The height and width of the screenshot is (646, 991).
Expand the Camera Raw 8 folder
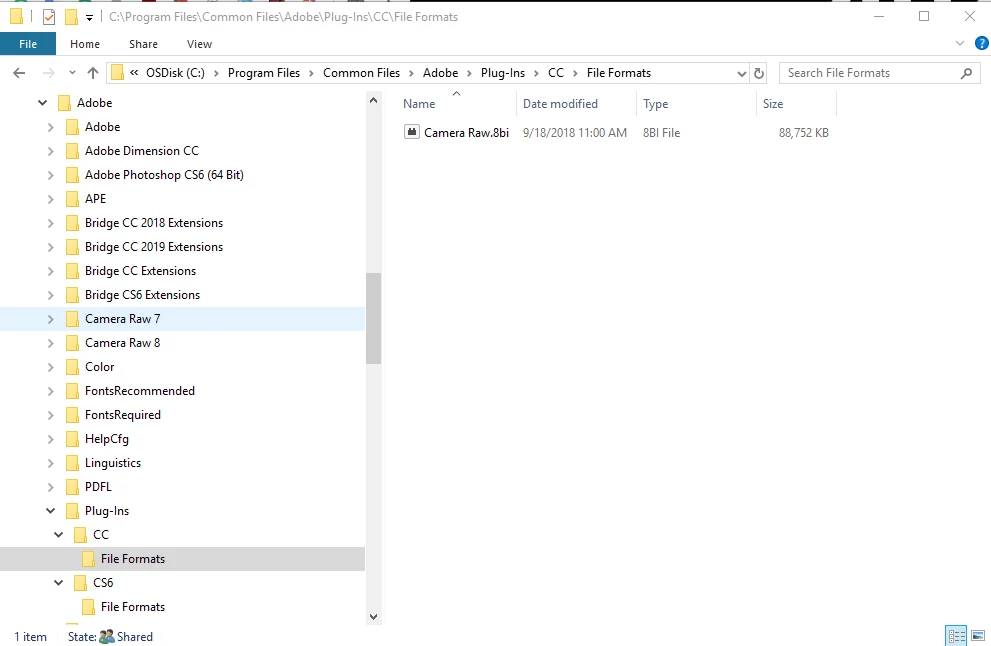(51, 343)
